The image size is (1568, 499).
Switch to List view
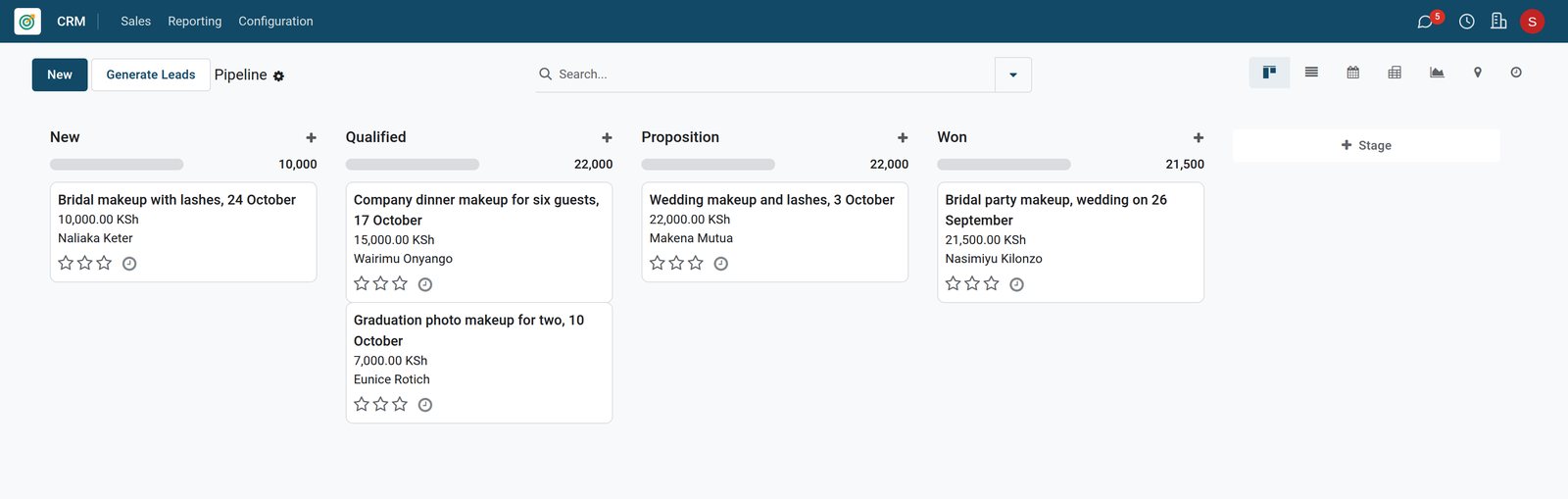pos(1311,72)
